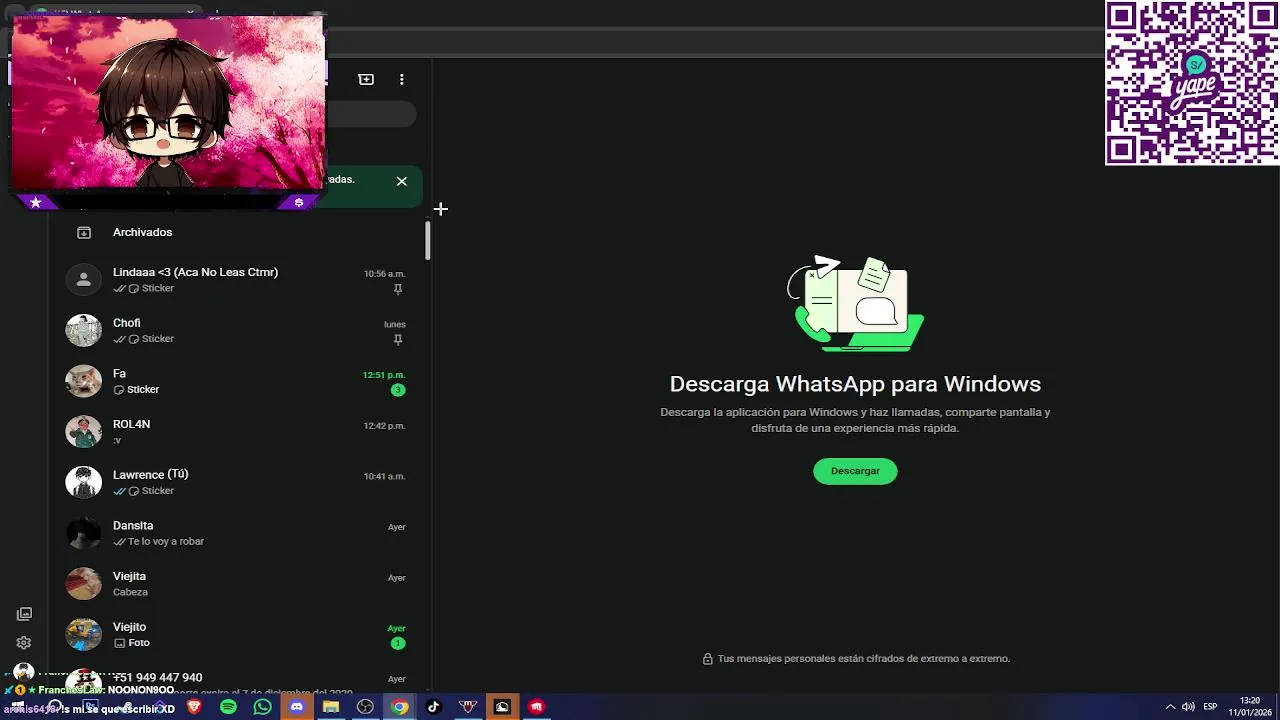The width and height of the screenshot is (1280, 720).
Task: Open the three-dot WhatsApp menu
Action: (x=402, y=79)
